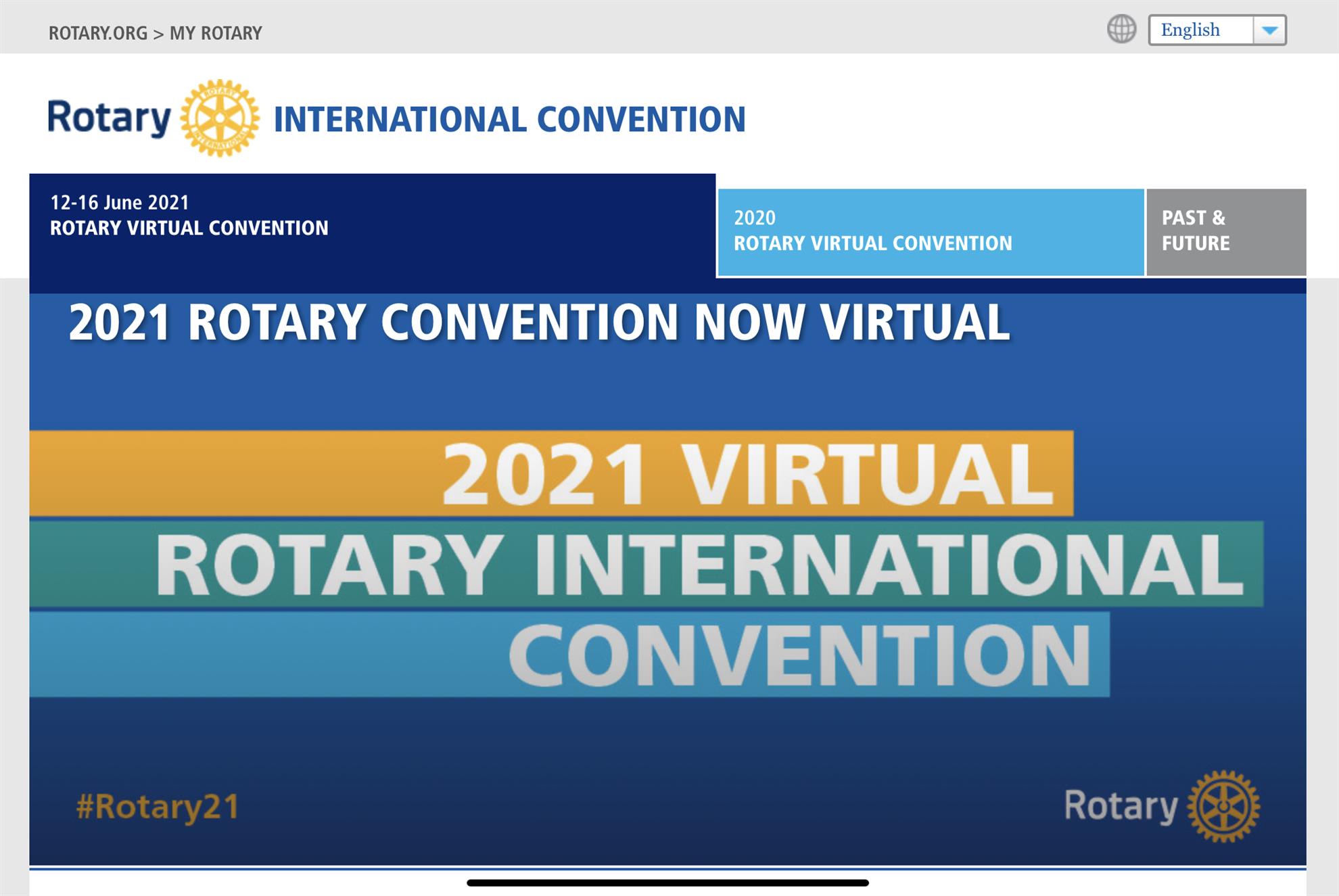Screen dimensions: 1339x896
Task: Click the orange 2021 VIRTUAL band
Action: tap(551, 473)
